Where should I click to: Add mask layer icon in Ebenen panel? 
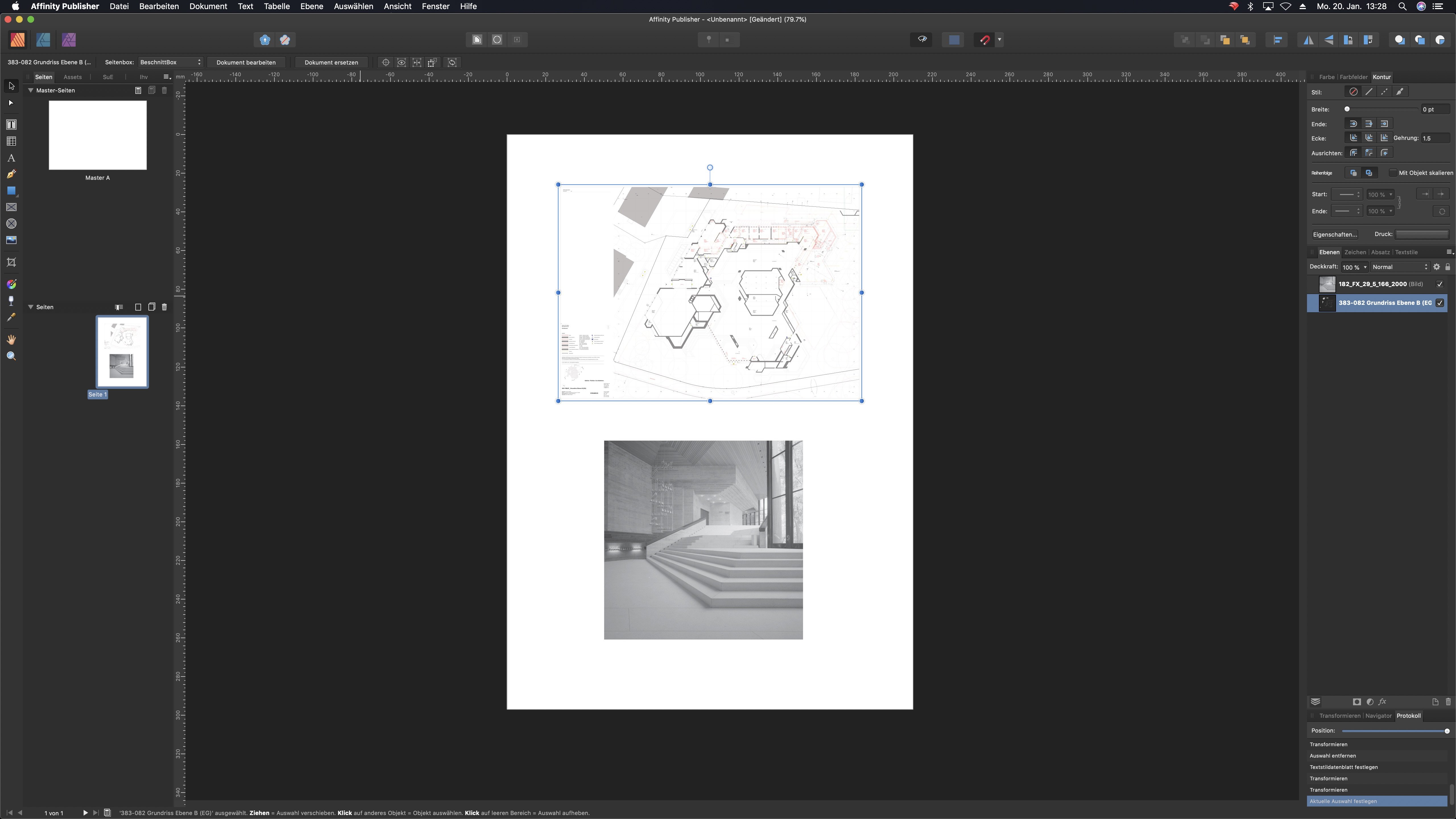[1357, 702]
